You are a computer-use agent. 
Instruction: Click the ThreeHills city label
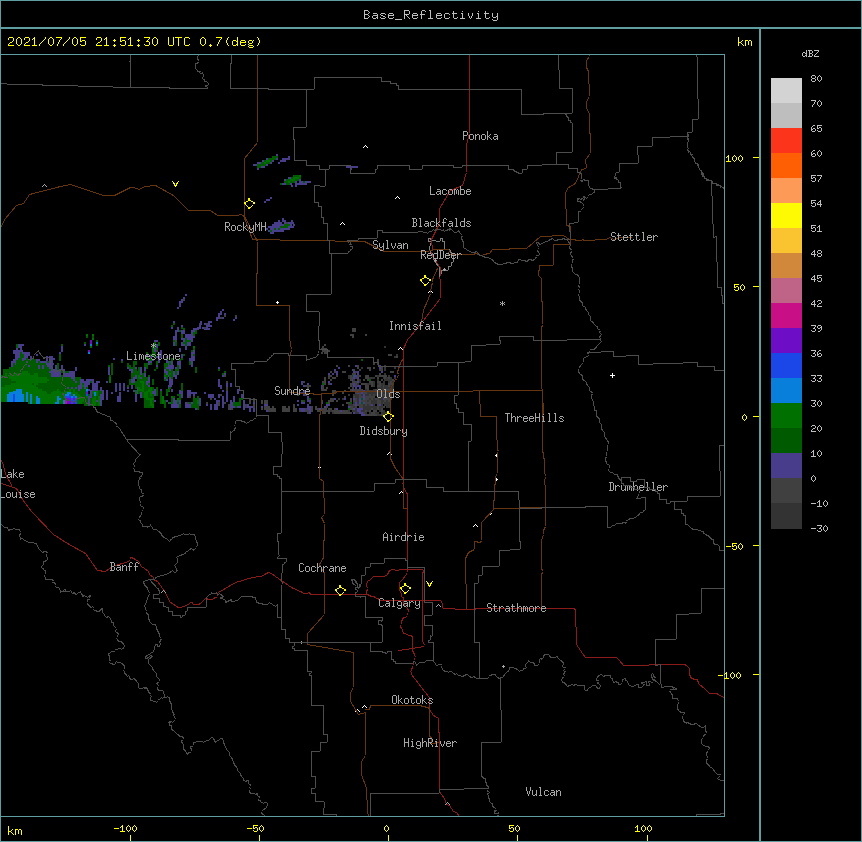(534, 418)
